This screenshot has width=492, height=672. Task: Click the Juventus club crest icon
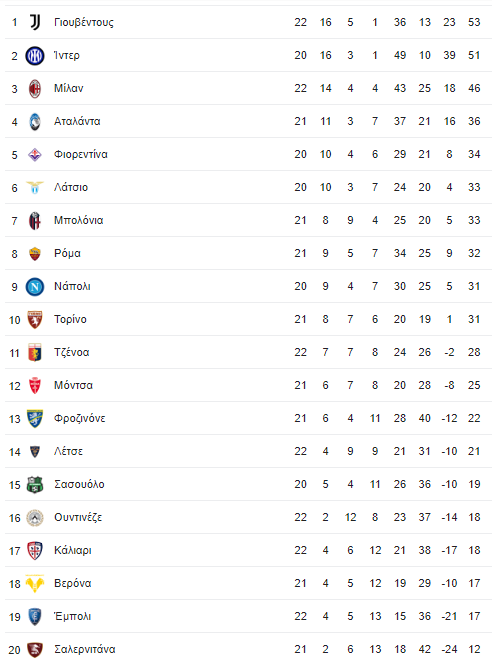coord(35,22)
